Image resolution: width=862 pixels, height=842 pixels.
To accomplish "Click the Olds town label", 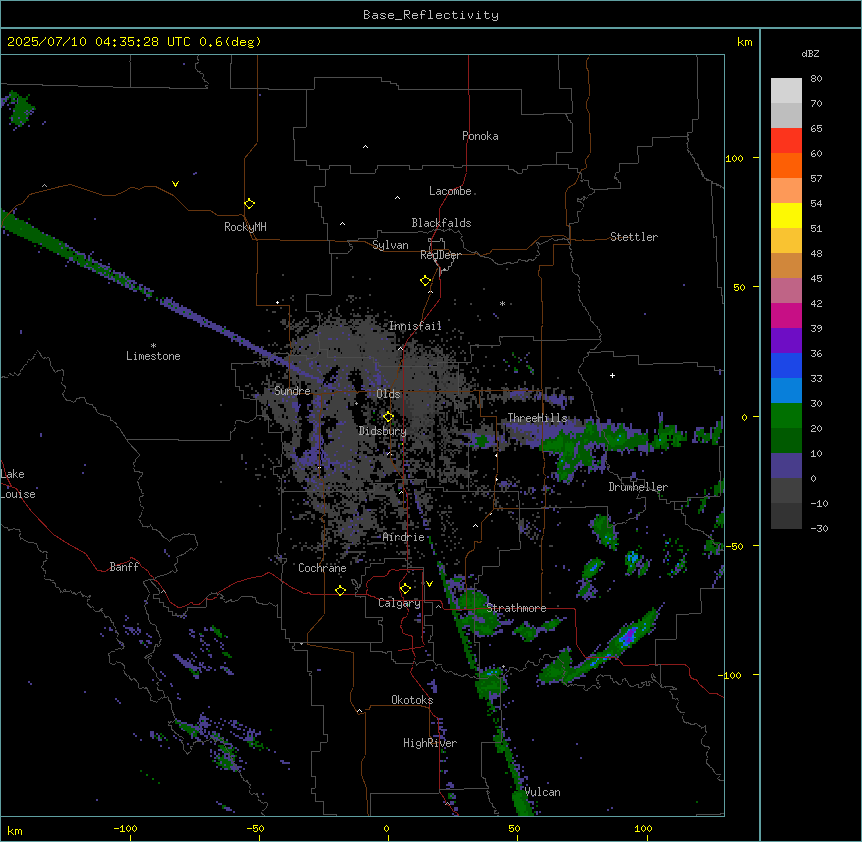I will point(388,394).
